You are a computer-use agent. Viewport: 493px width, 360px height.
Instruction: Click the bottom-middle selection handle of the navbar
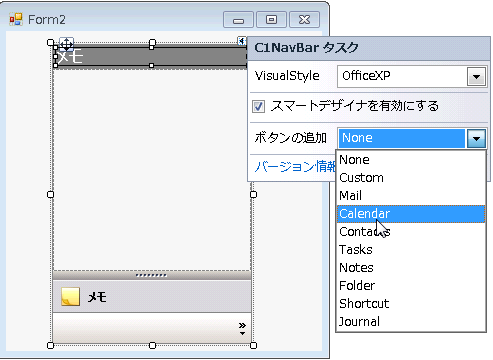tap(152, 345)
